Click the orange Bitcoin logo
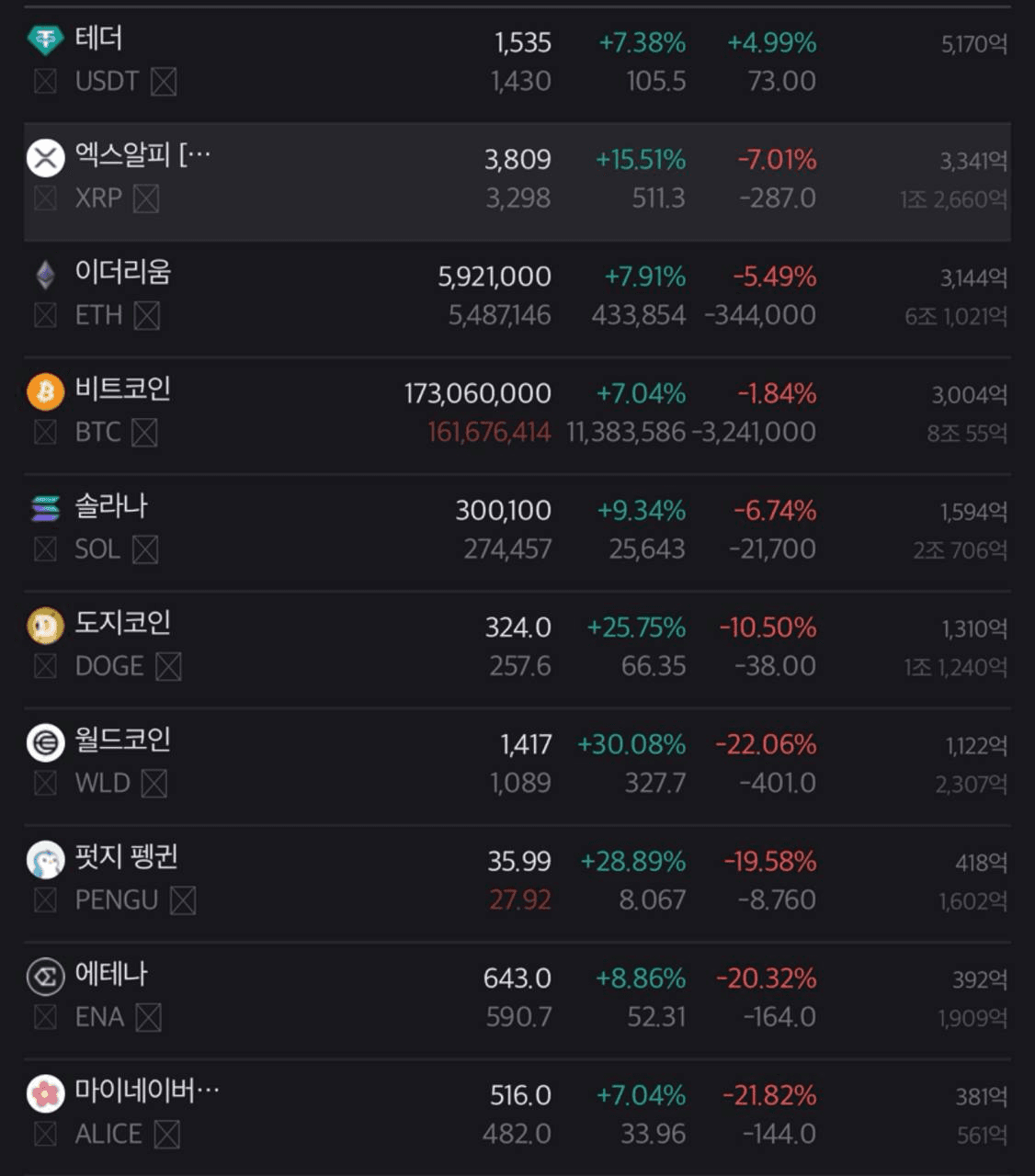This screenshot has height=1176, width=1035. 45,392
